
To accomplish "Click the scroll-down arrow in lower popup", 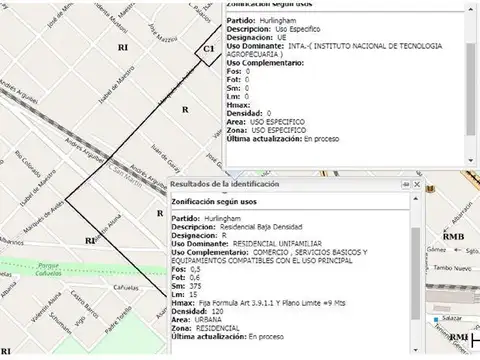I will coord(415,350).
